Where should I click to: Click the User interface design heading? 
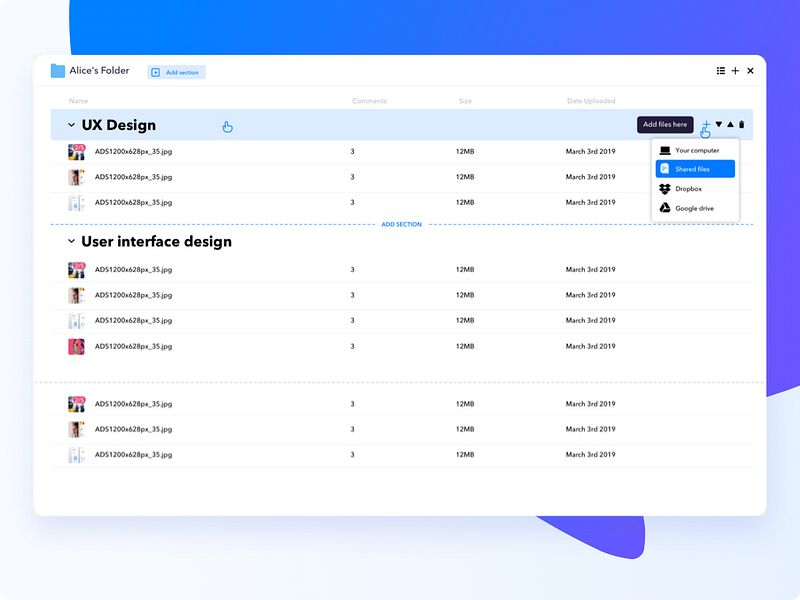pyautogui.click(x=157, y=241)
